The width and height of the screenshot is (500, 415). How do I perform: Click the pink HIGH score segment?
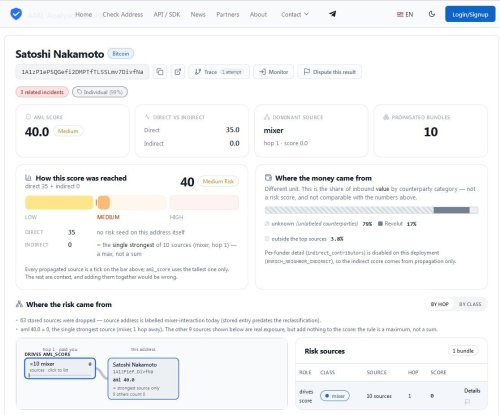click(x=204, y=202)
